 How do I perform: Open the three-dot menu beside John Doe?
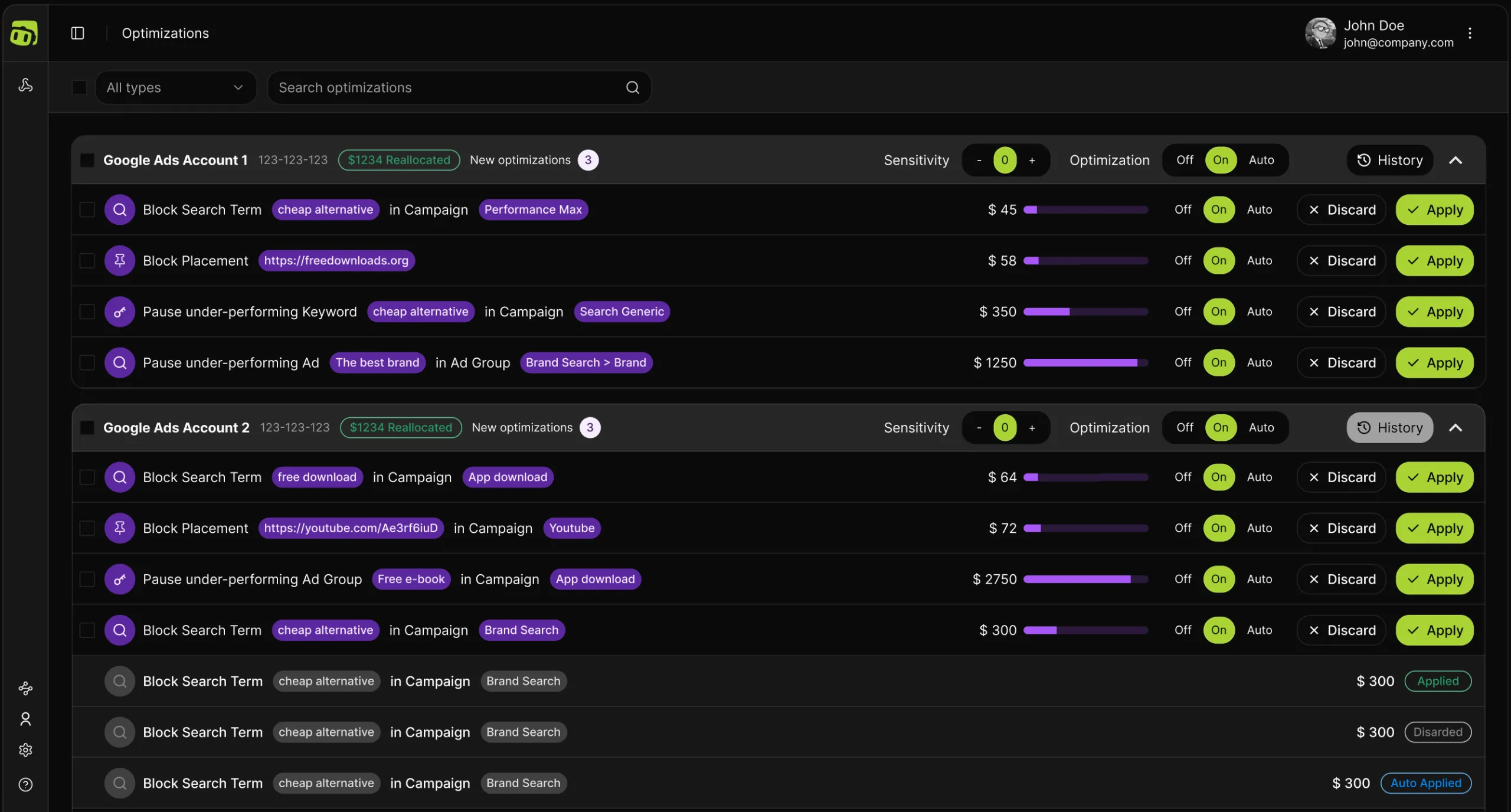pos(1470,33)
